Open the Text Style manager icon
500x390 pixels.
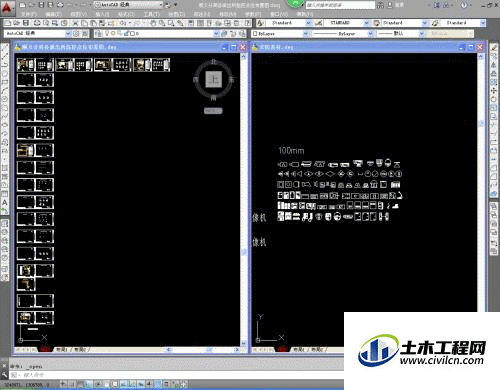point(261,23)
